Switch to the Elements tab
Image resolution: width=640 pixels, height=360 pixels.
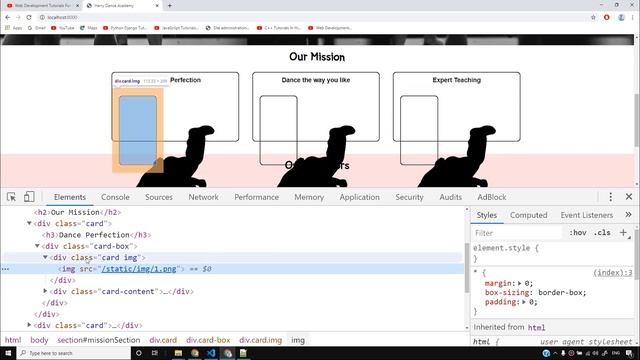coord(70,197)
